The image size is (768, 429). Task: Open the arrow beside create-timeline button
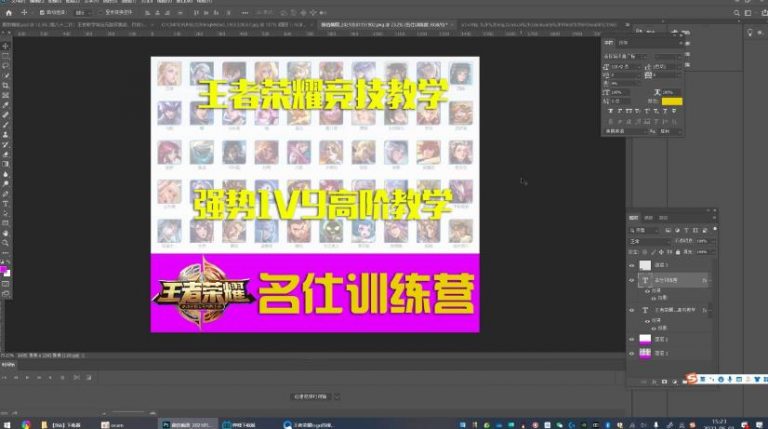pos(337,397)
